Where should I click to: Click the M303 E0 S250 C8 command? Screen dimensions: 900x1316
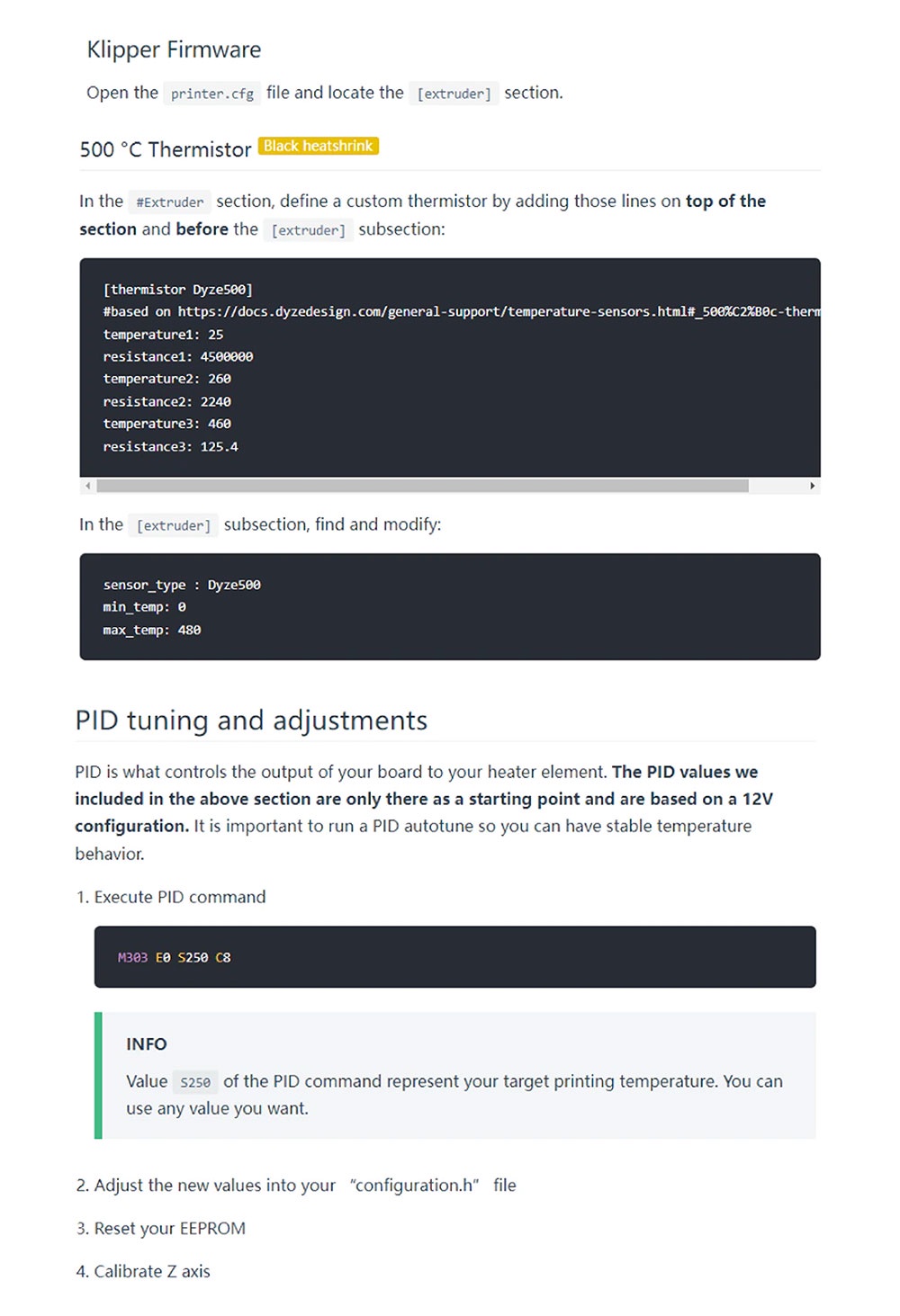click(175, 958)
